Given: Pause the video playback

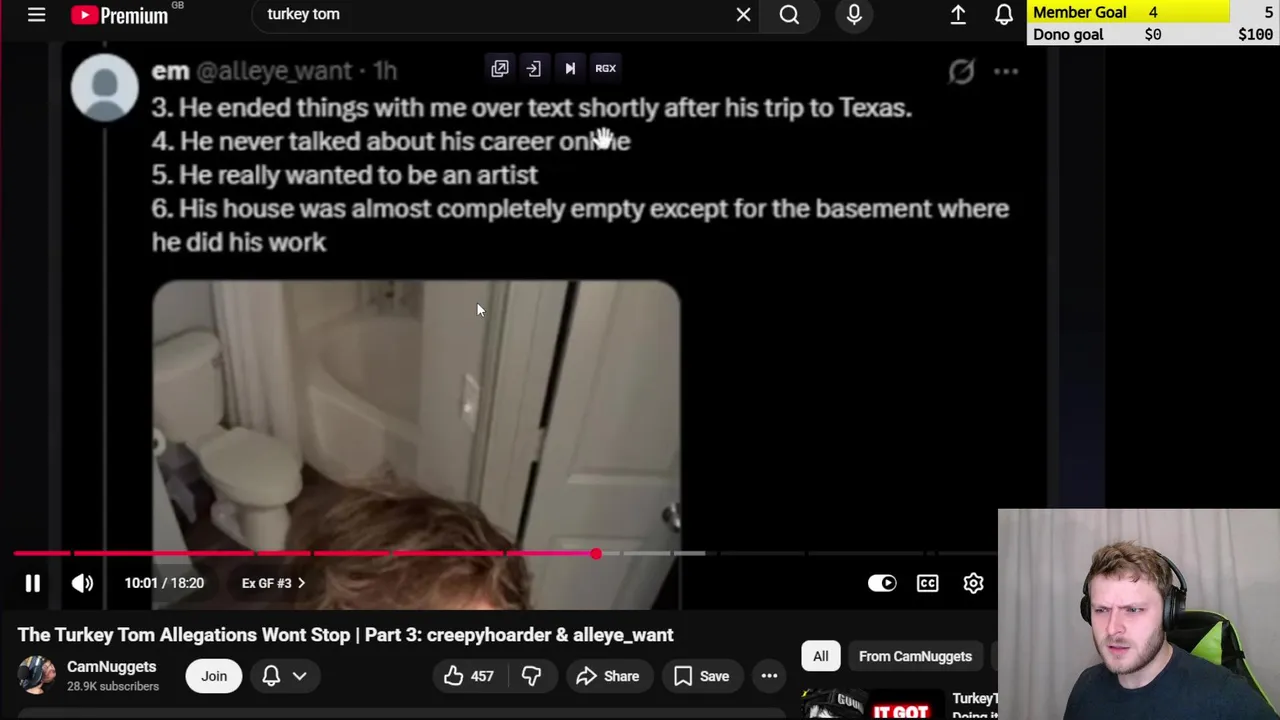Looking at the screenshot, I should pos(32,583).
